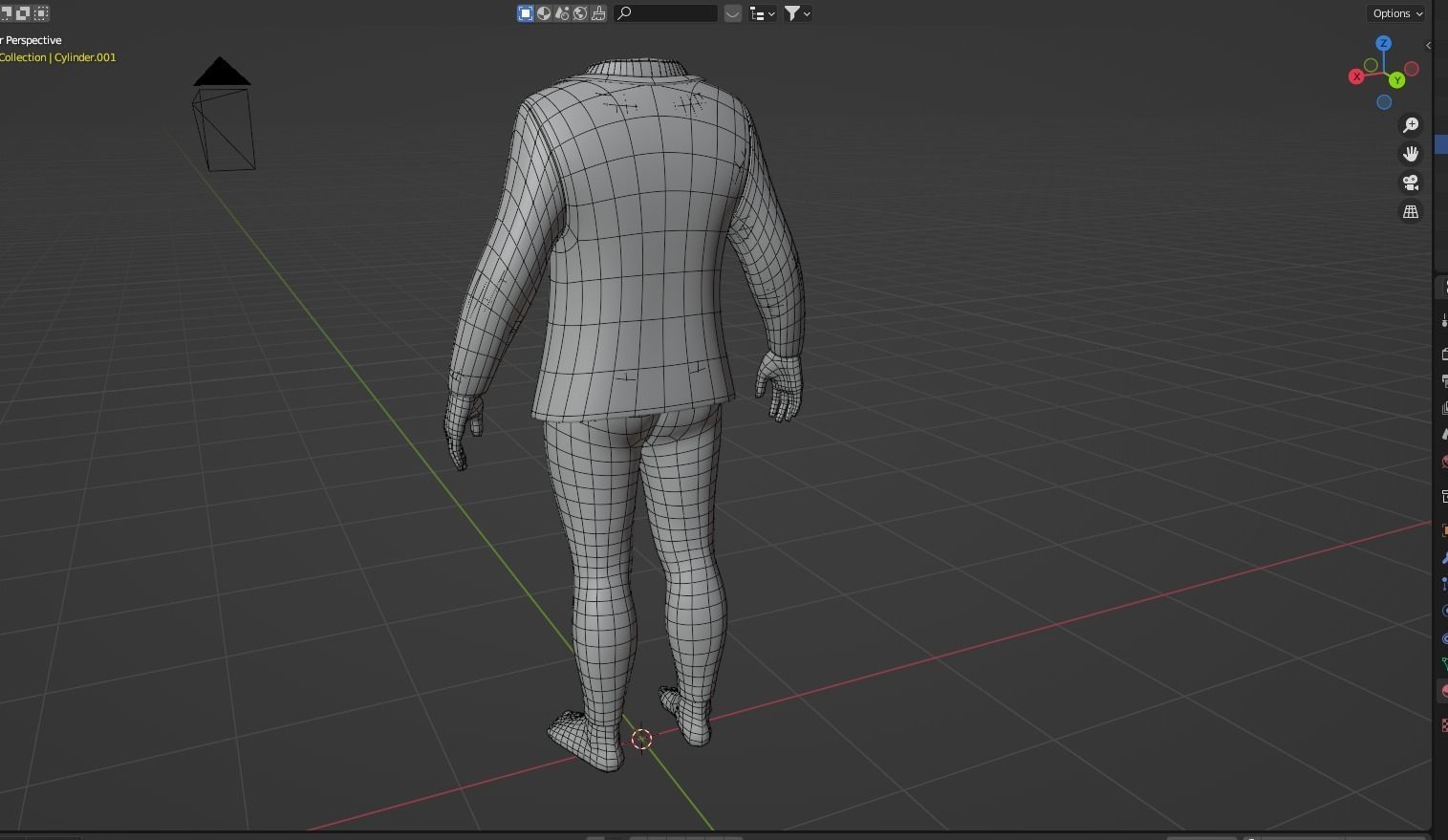Toggle the camera view button

(x=1411, y=183)
